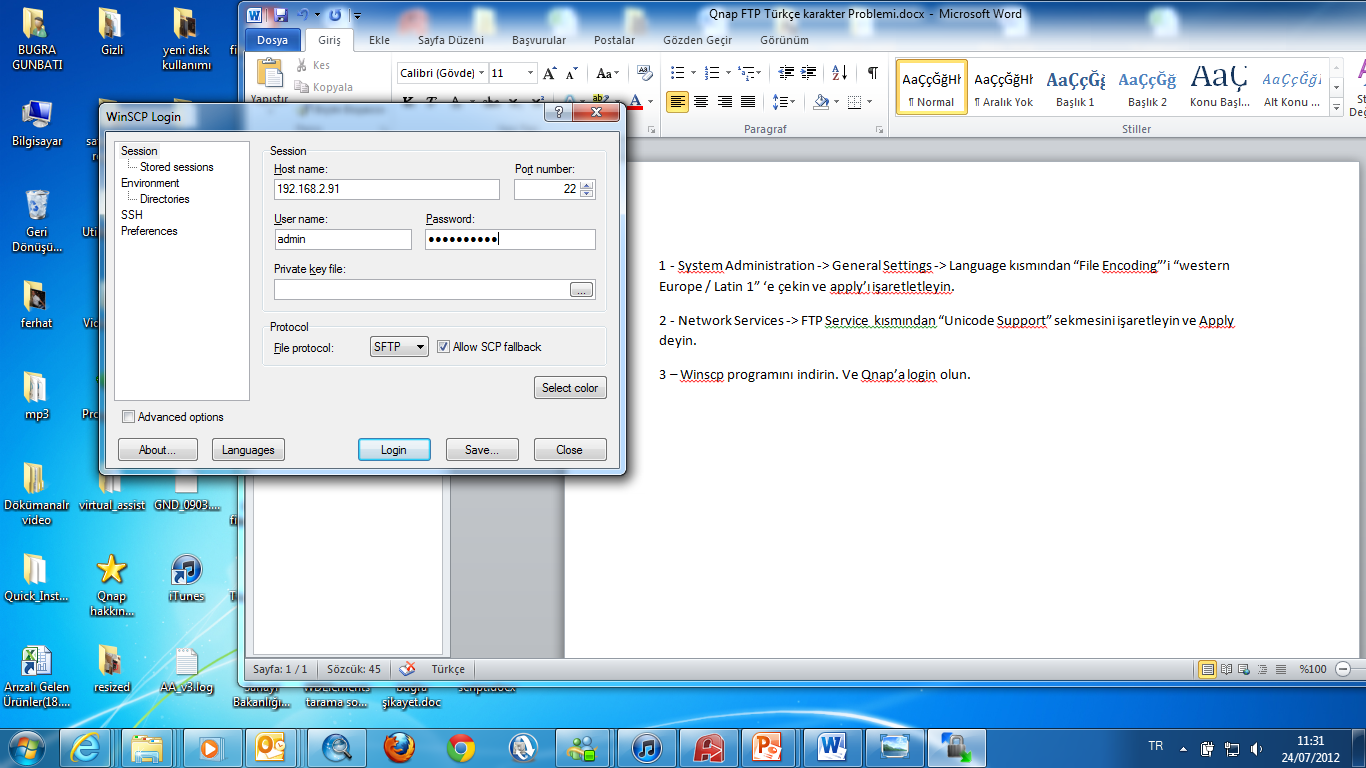
Task: Click the About... button in WinSCP
Action: [x=158, y=450]
